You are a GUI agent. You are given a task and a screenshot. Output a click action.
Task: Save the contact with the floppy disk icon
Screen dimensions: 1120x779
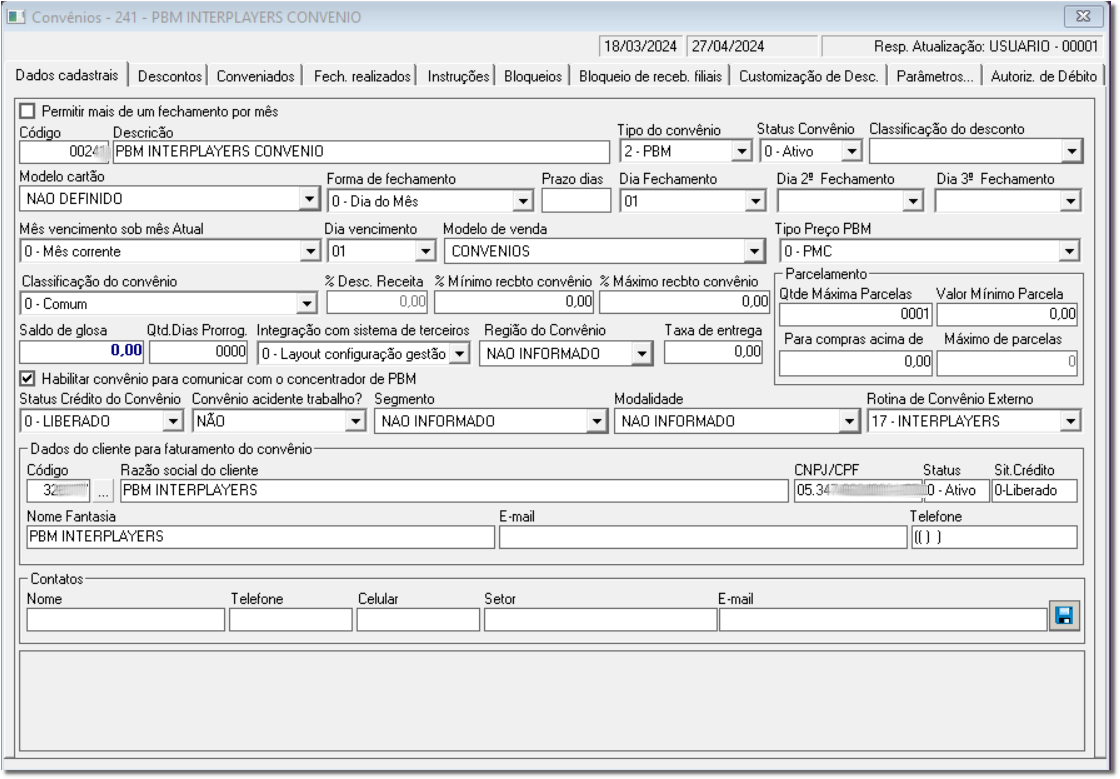(1064, 616)
